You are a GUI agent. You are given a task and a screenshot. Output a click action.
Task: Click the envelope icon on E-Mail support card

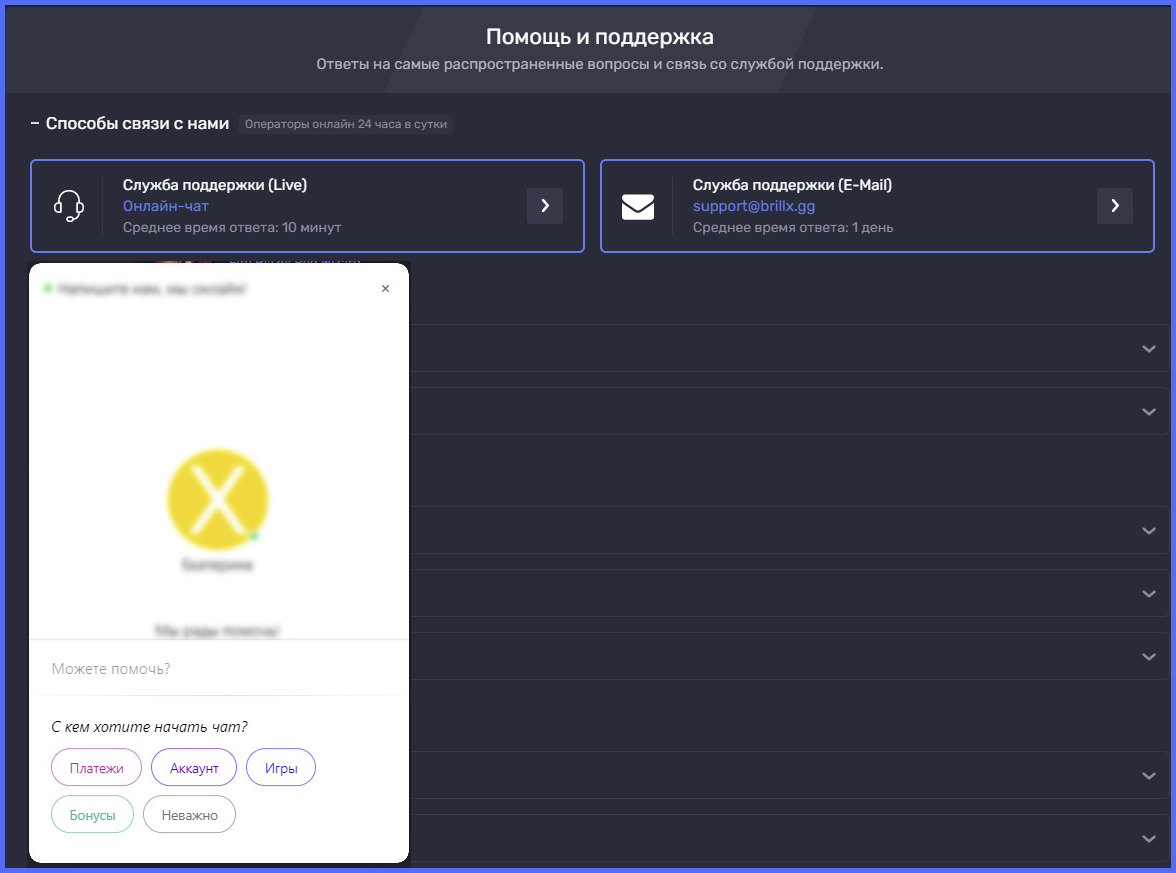pyautogui.click(x=637, y=206)
